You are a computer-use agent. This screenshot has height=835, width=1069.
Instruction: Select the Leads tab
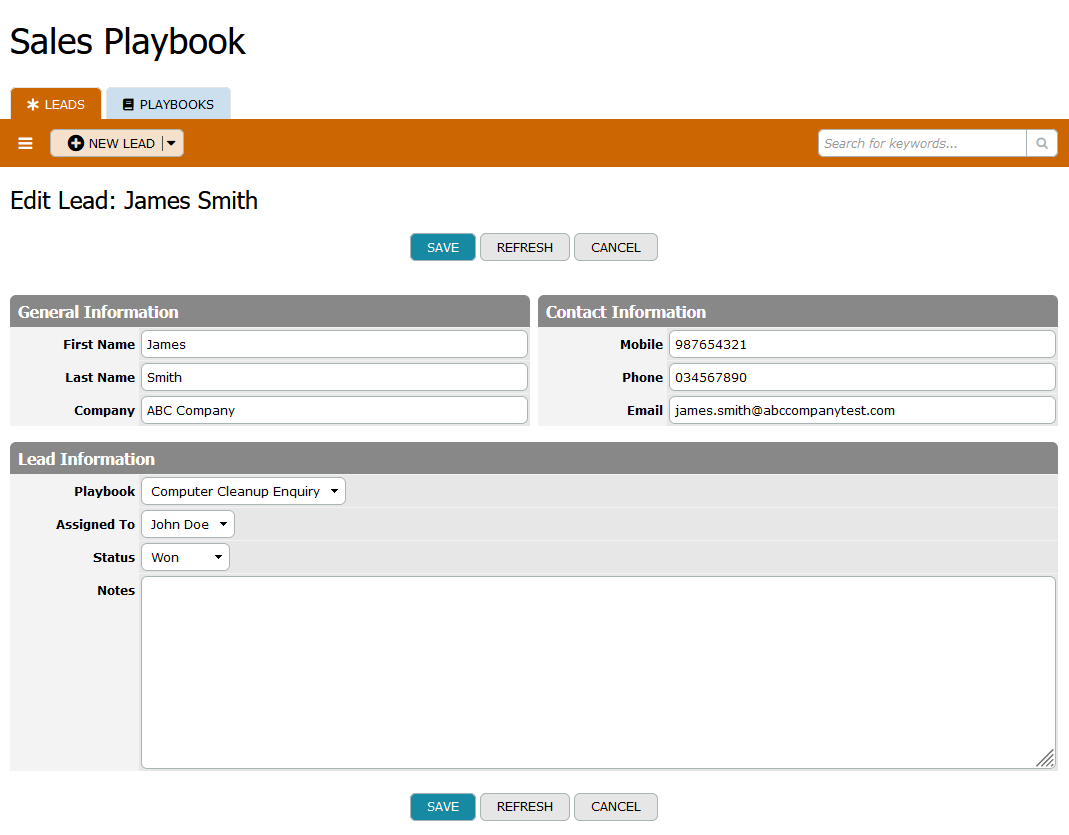pyautogui.click(x=56, y=104)
